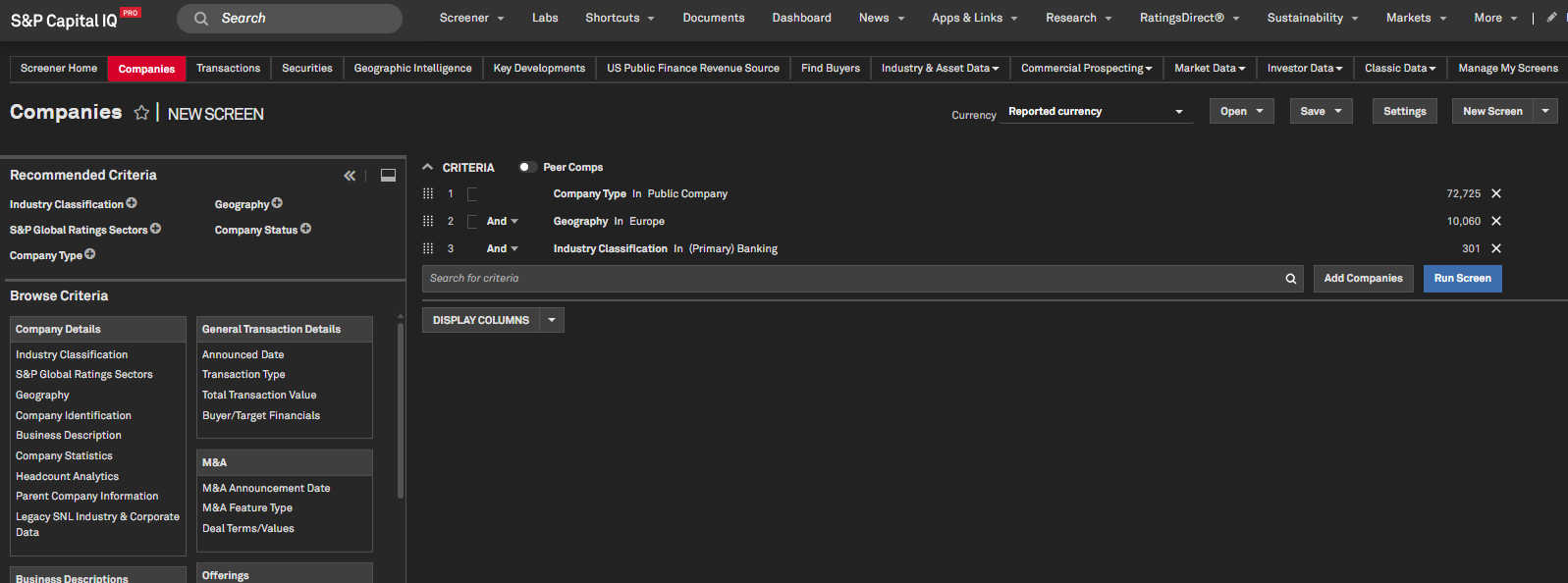Screen dimensions: 1568x583
Task: Grab the drag handle of criteria row 1
Action: pos(428,193)
